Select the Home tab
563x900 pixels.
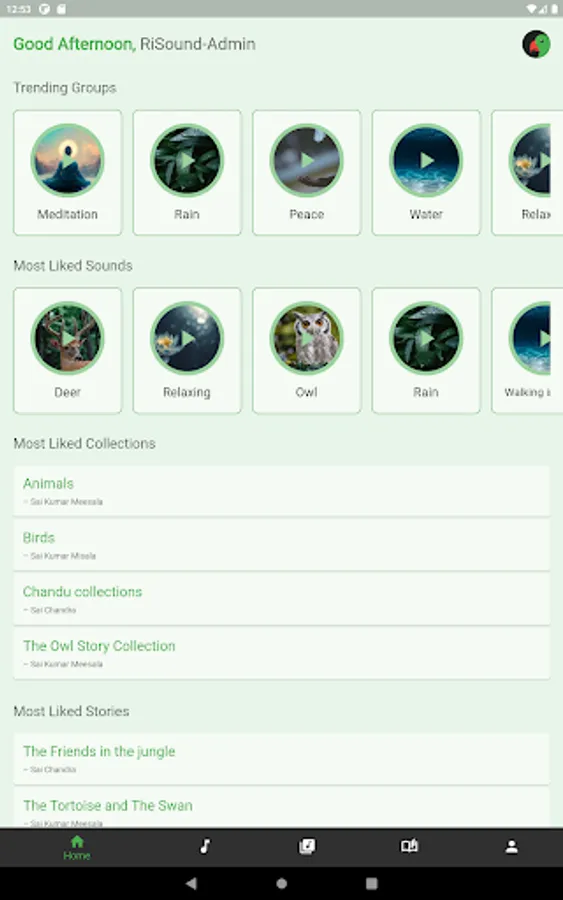point(76,847)
